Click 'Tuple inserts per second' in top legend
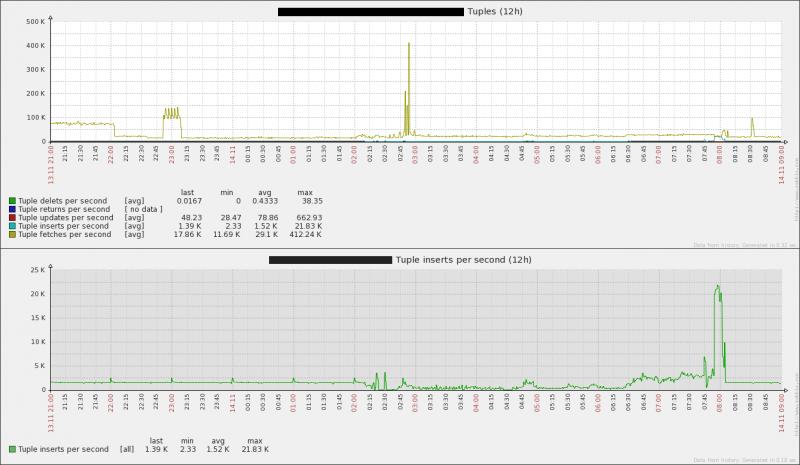This screenshot has height=465, width=800. [64, 226]
